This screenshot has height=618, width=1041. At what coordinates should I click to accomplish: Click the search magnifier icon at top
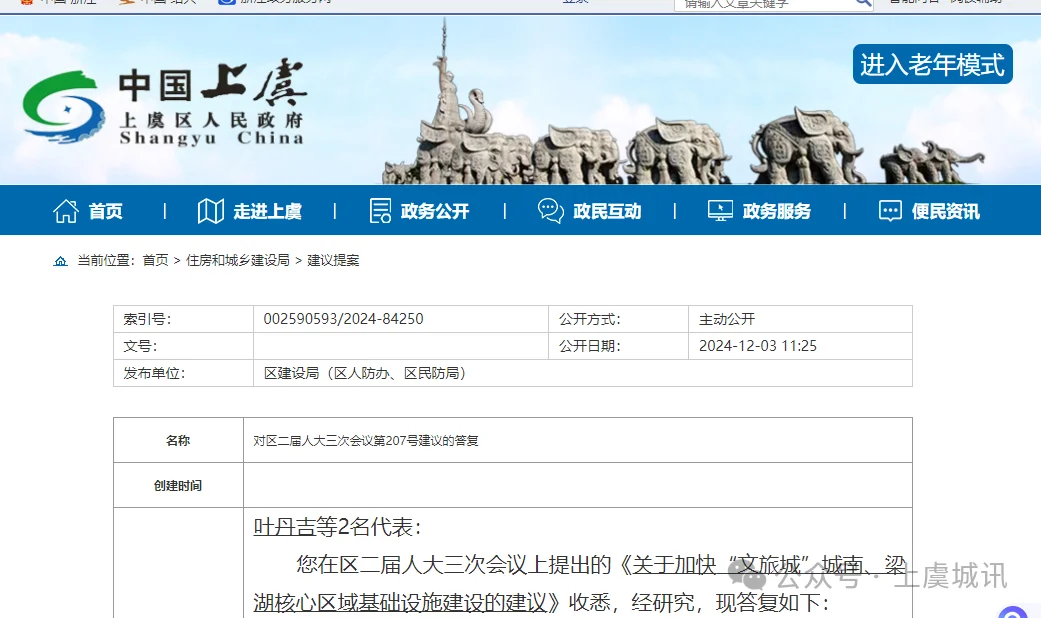point(862,3)
